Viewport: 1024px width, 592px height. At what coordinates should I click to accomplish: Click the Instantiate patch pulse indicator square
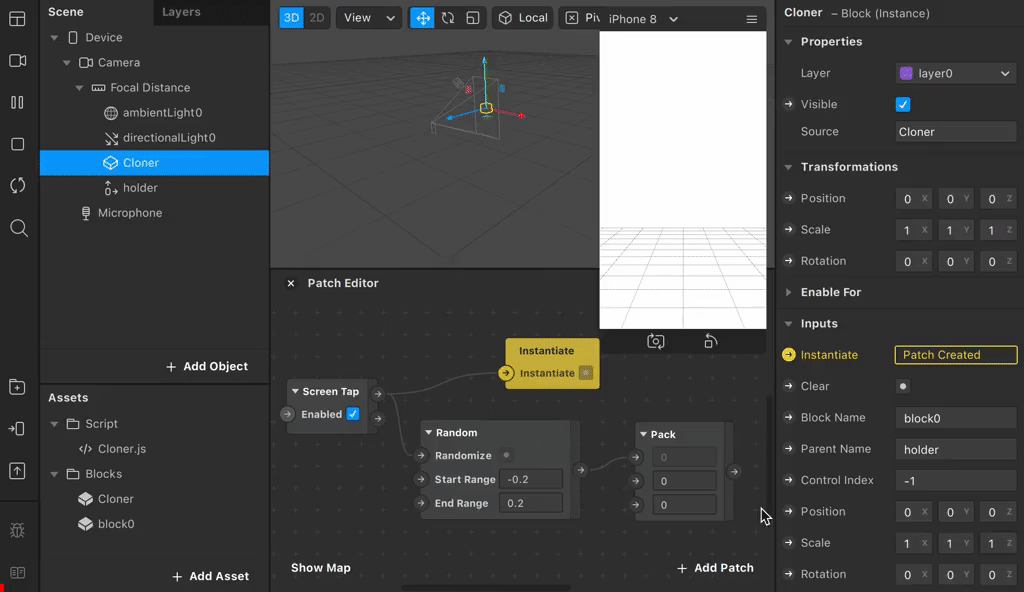586,373
